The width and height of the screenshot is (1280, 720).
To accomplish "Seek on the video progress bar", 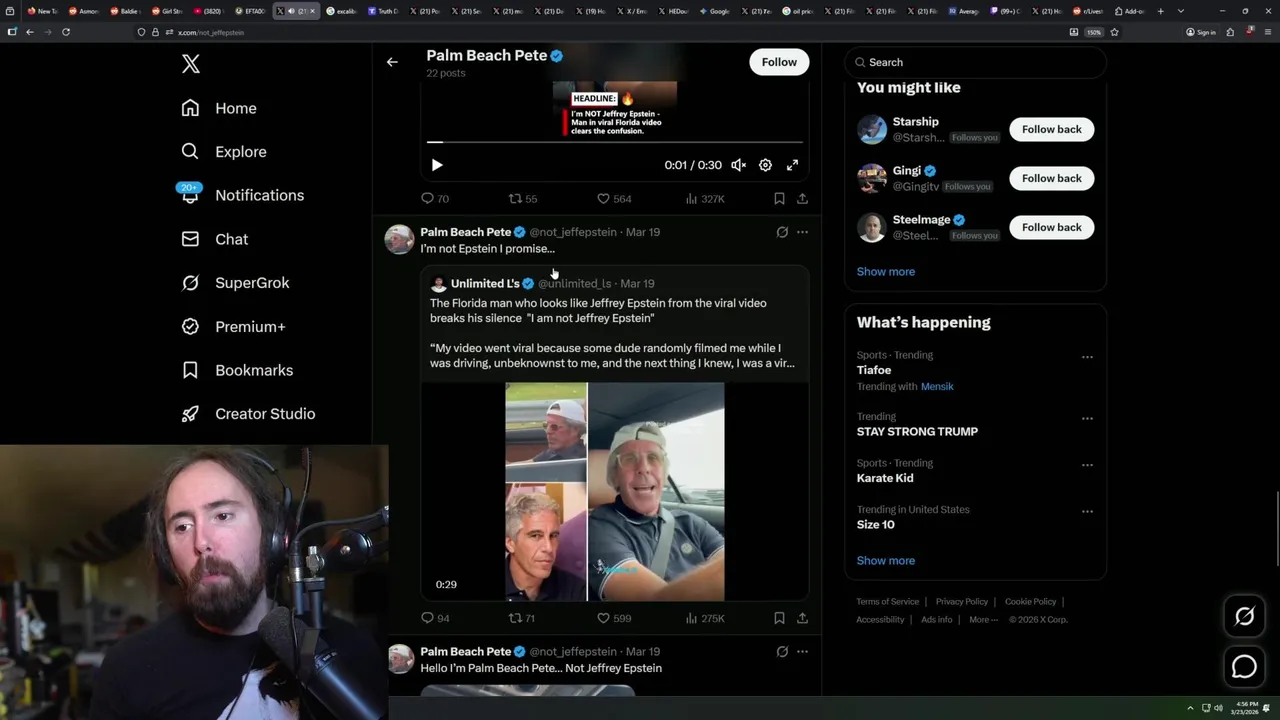I will pos(615,142).
